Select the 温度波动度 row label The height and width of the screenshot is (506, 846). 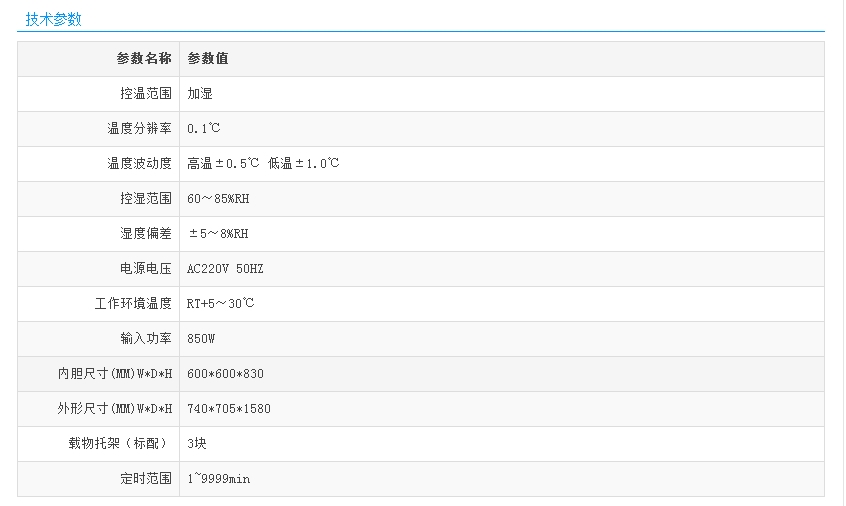[140, 164]
